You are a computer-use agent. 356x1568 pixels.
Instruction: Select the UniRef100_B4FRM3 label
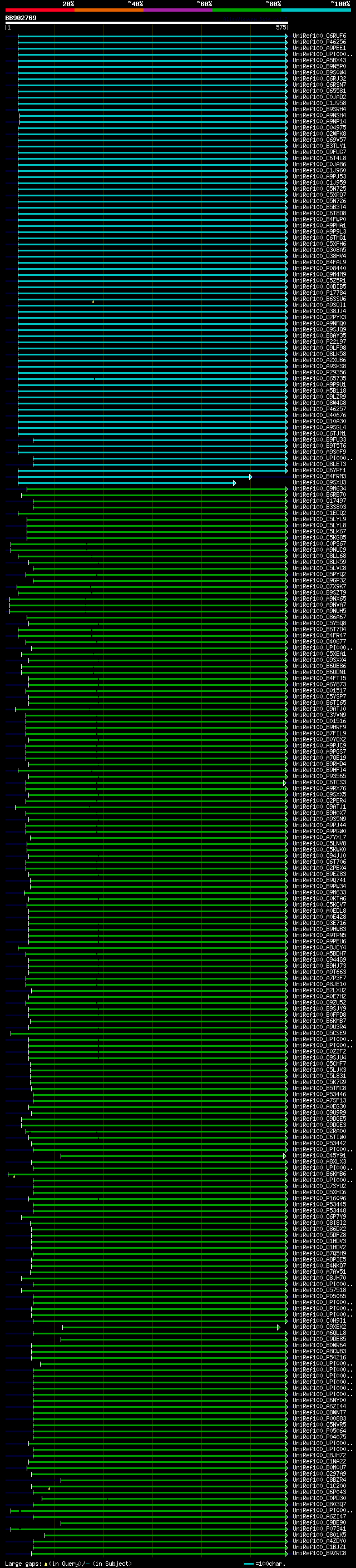[319, 476]
